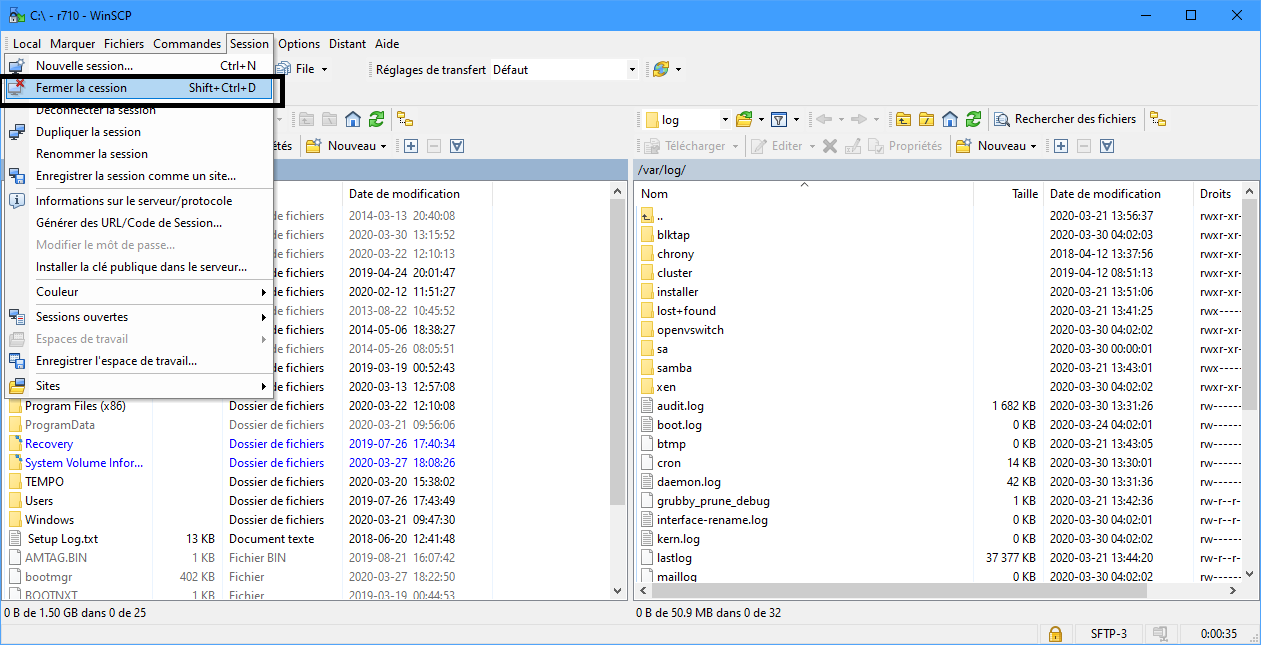Refresh the remote /var/log/ panel
Image resolution: width=1261 pixels, height=645 pixels.
[x=973, y=119]
